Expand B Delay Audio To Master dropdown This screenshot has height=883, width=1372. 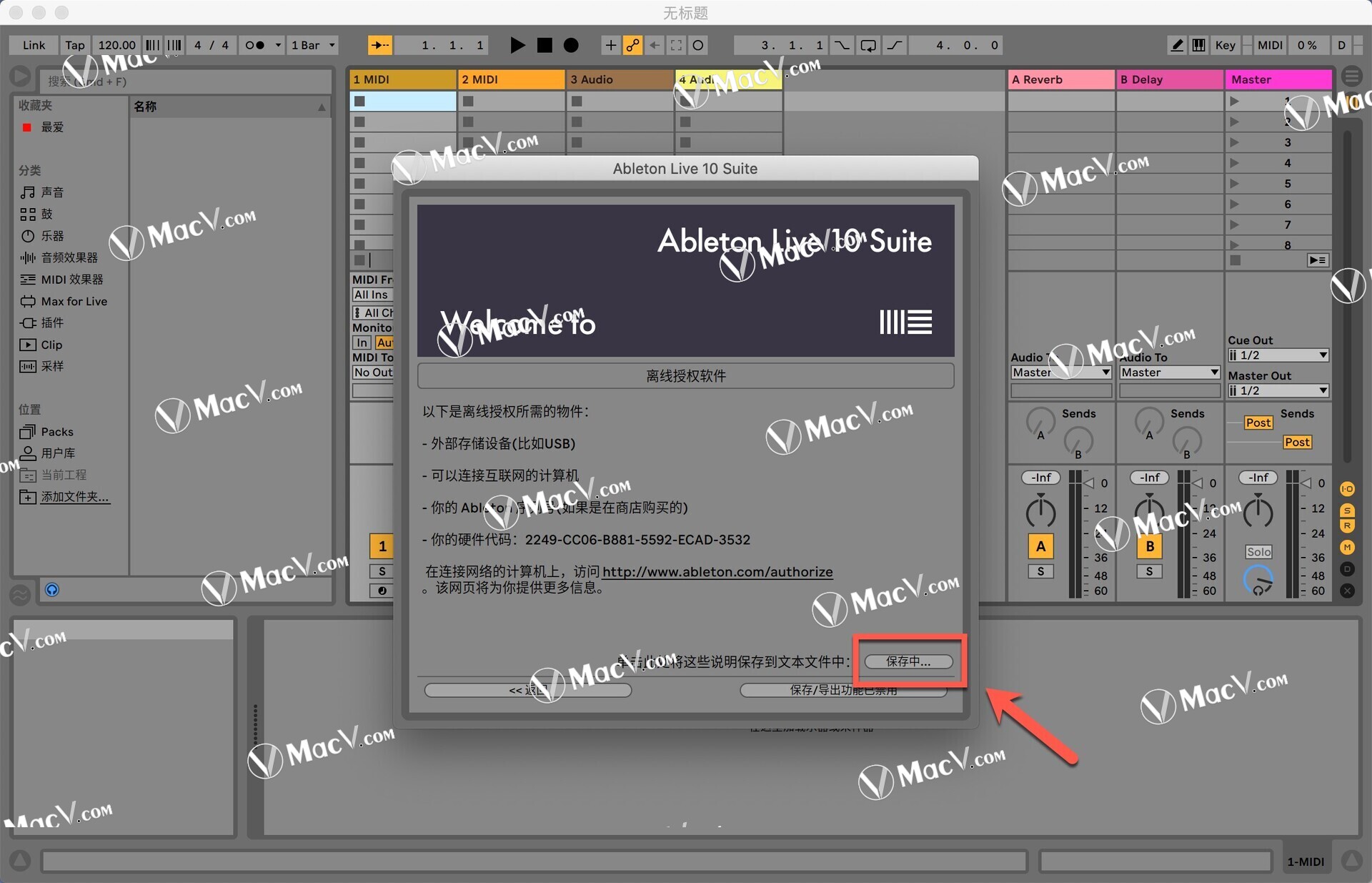(x=1169, y=373)
